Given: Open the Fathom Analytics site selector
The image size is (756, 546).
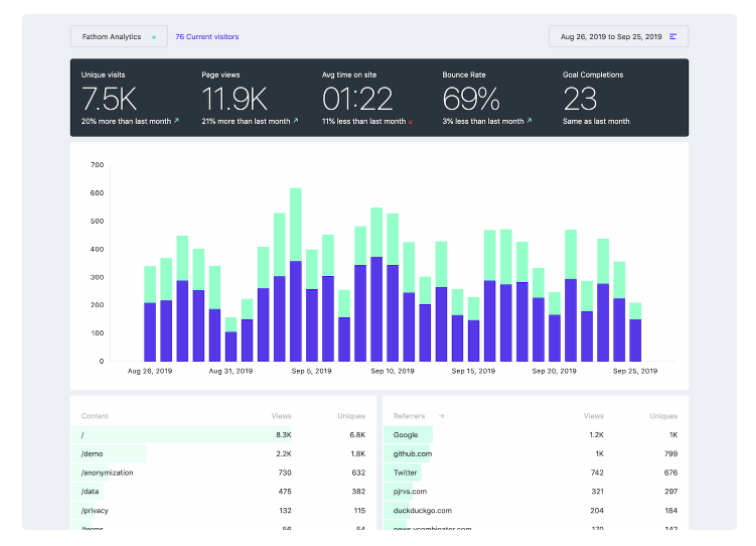Looking at the screenshot, I should 119,37.
